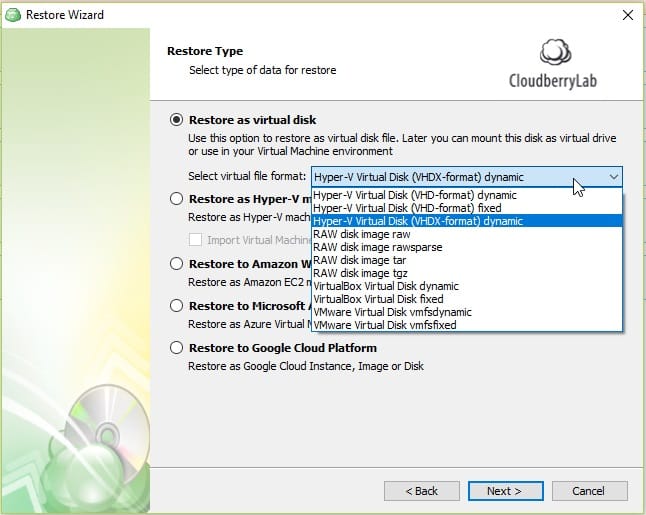The image size is (646, 515).
Task: Click the 'Select virtual file format:' label
Action: coord(247,176)
